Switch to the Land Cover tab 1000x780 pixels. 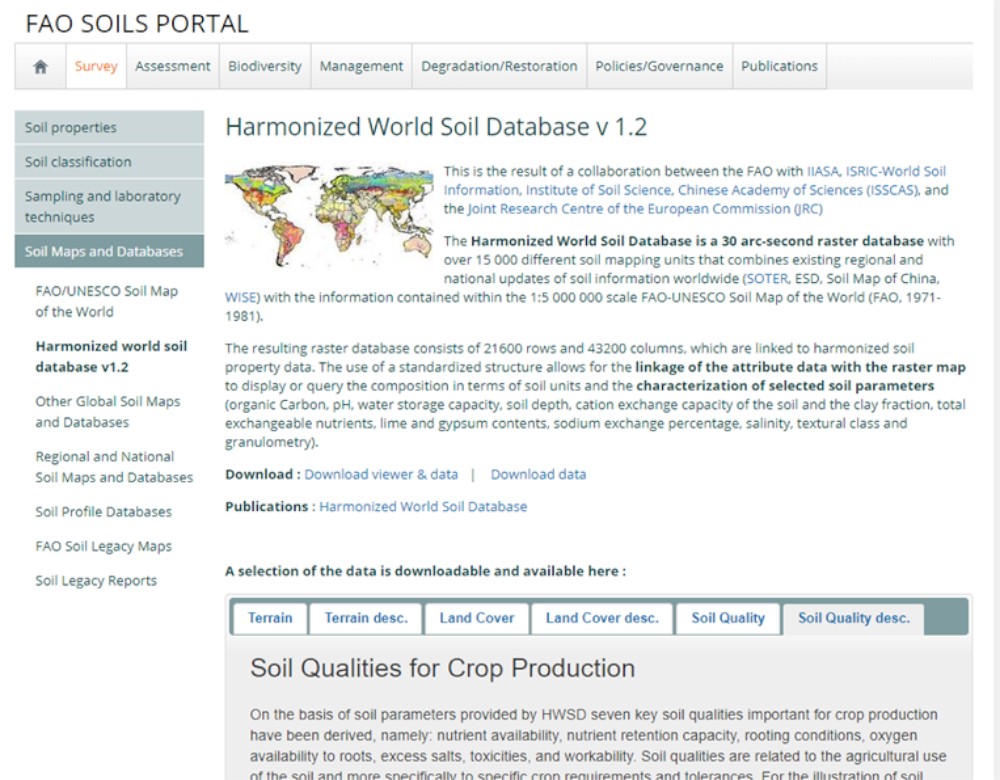coord(476,618)
